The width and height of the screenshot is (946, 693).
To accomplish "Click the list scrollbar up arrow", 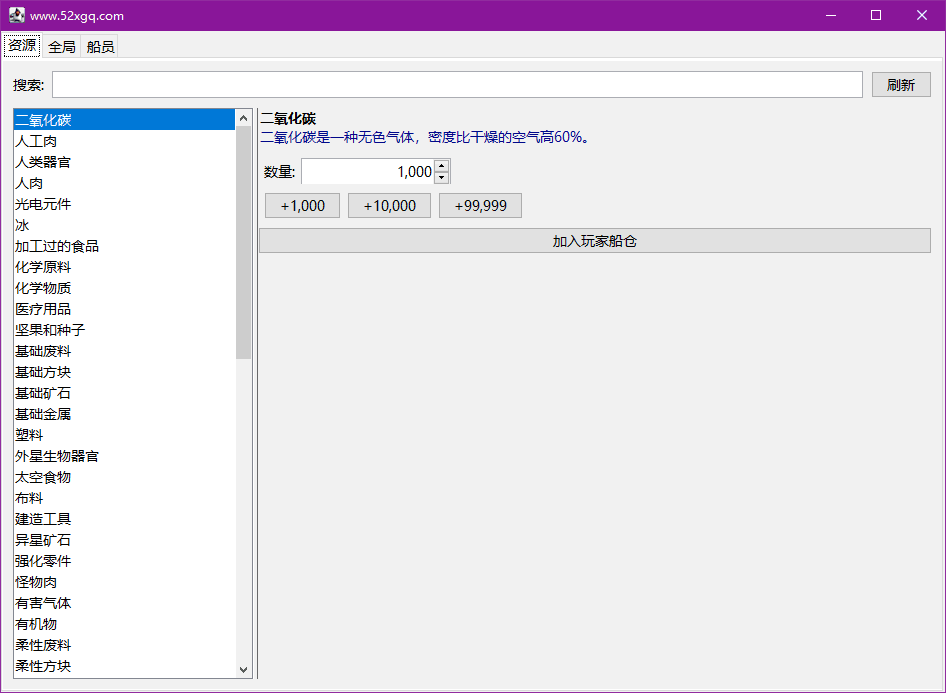I will coord(243,118).
